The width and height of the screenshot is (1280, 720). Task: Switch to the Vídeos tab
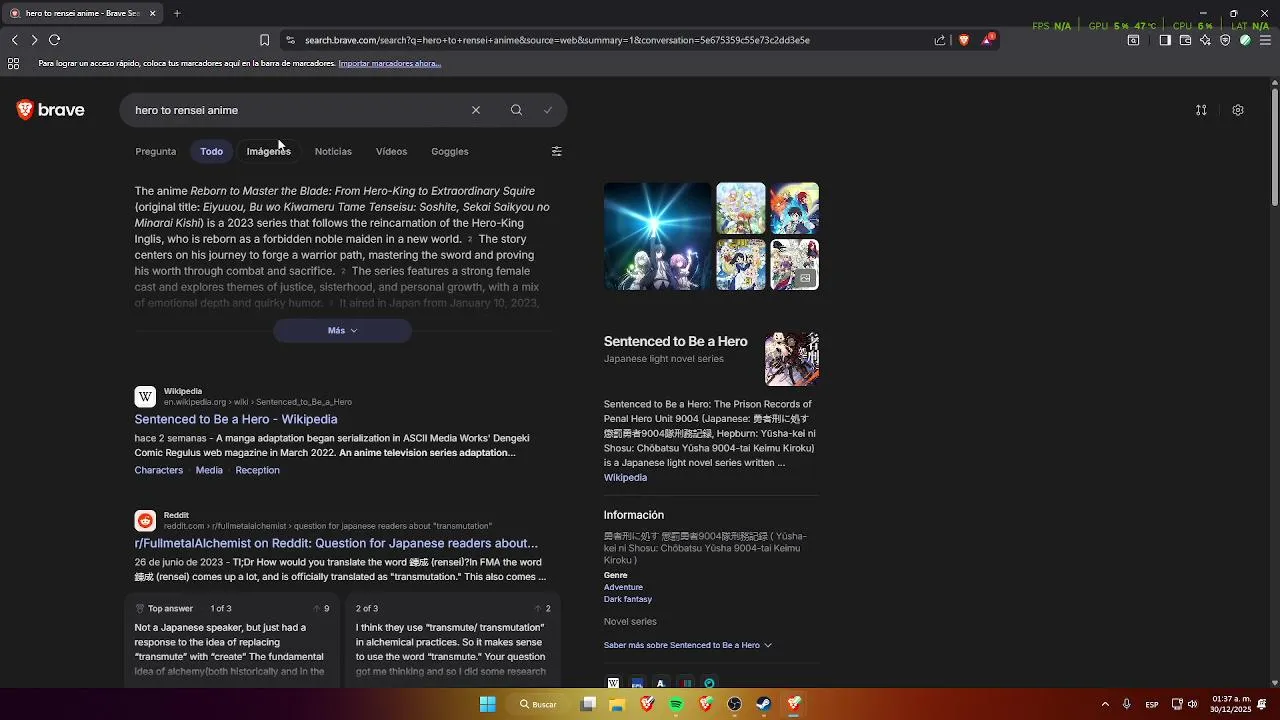pos(391,151)
